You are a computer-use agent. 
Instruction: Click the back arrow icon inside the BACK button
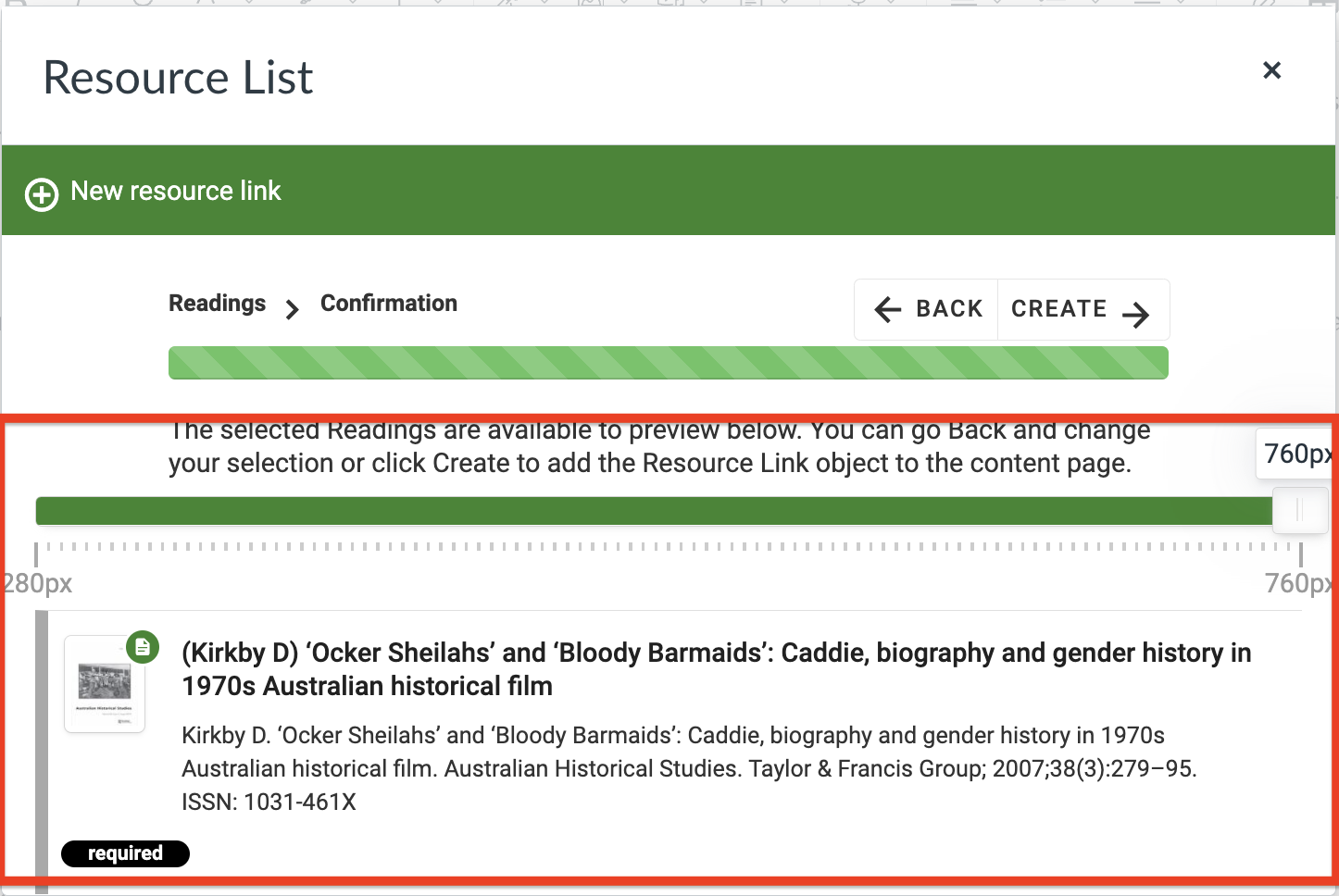point(888,309)
